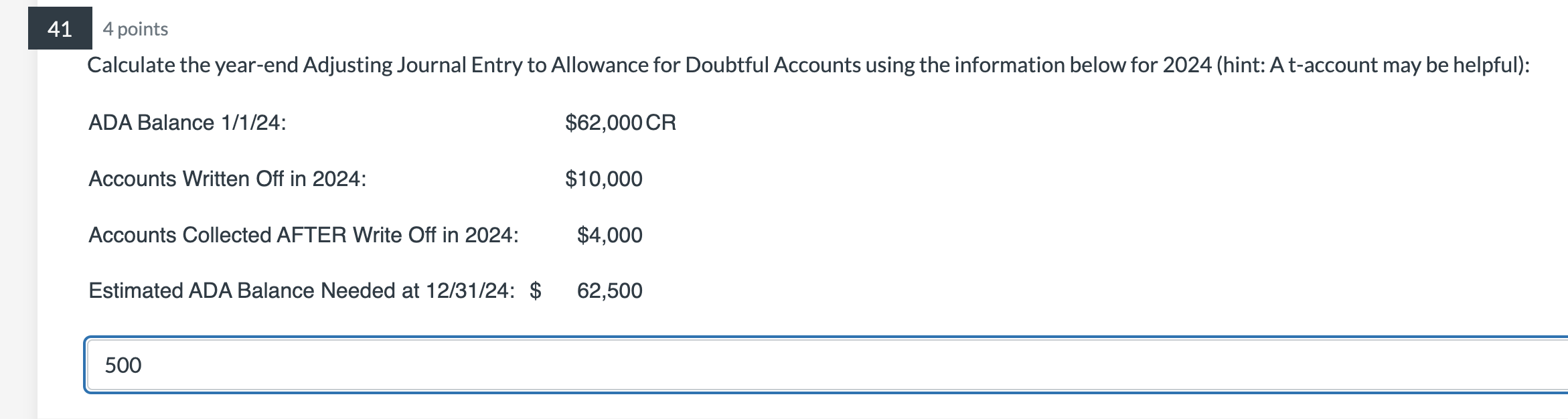Viewport: 1568px width, 419px height.
Task: Click the 62,500 estimated balance amount
Action: click(610, 290)
